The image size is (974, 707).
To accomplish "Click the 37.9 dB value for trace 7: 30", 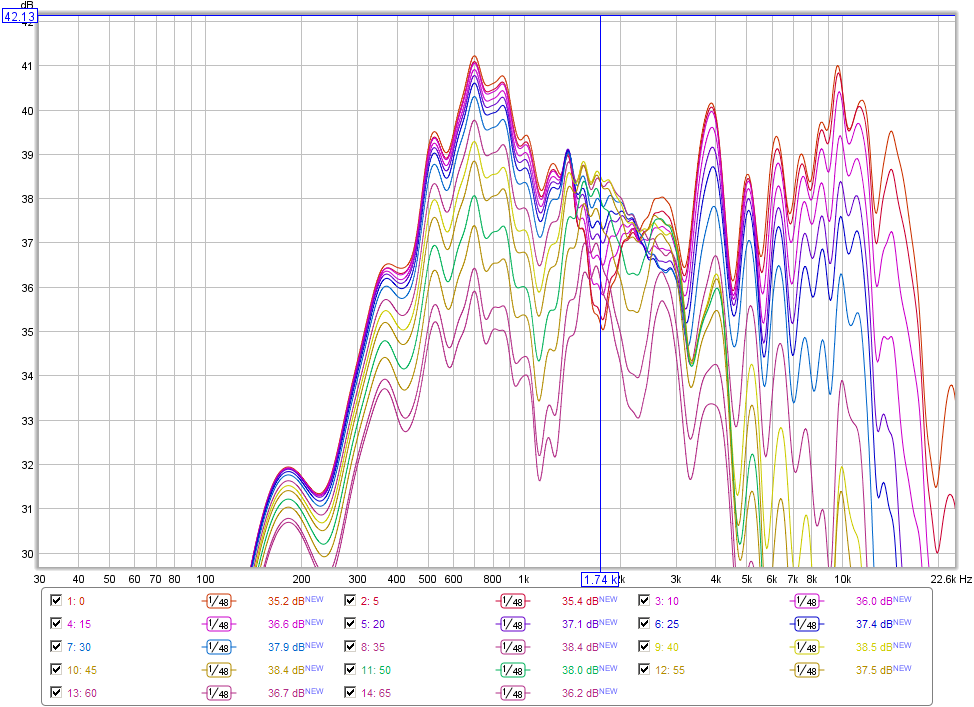I will tap(286, 647).
